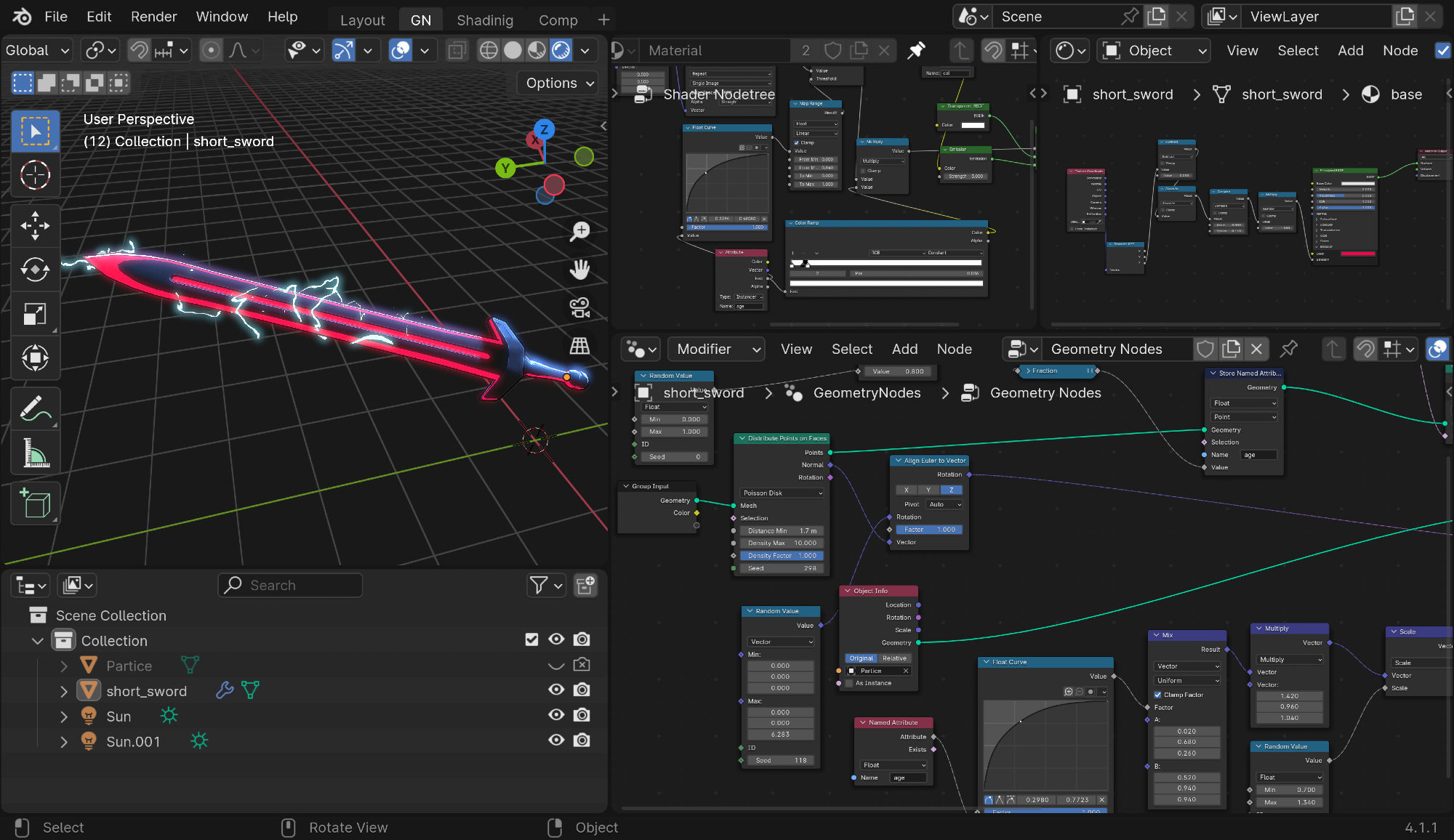Open Poisson Disk distribution dropdown
The image size is (1454, 840).
[x=782, y=493]
